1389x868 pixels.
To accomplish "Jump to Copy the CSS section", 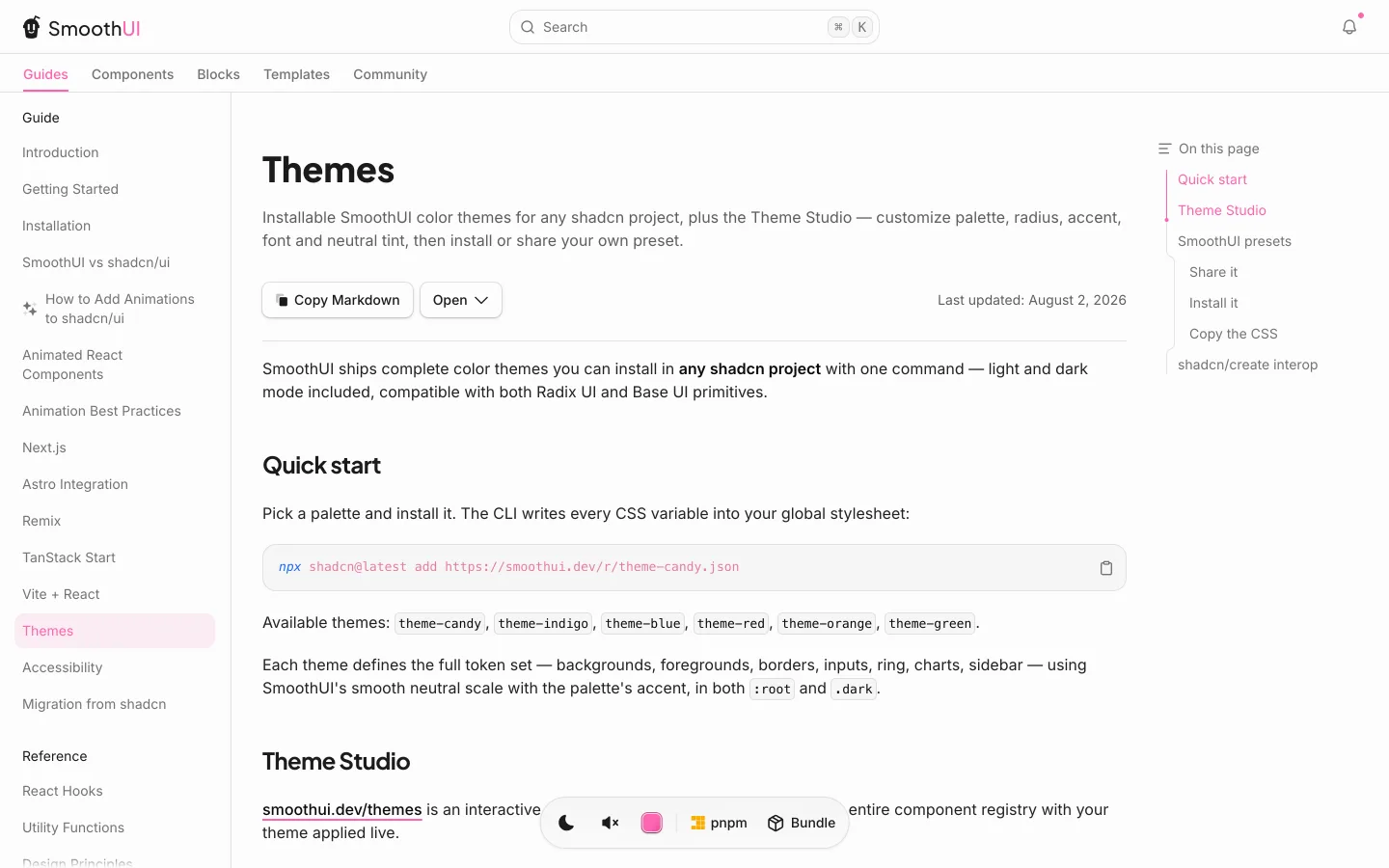I will point(1234,334).
